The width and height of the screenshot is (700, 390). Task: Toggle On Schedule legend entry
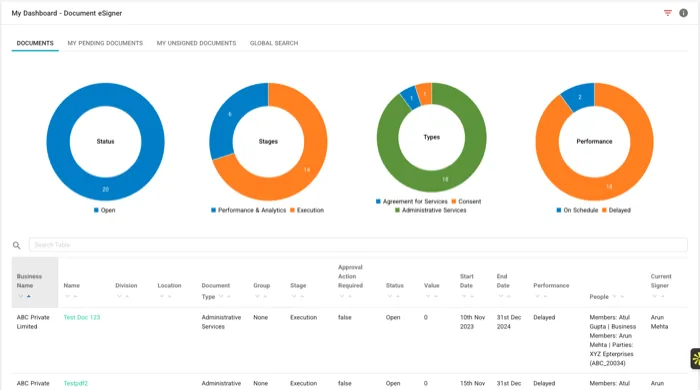tap(577, 210)
